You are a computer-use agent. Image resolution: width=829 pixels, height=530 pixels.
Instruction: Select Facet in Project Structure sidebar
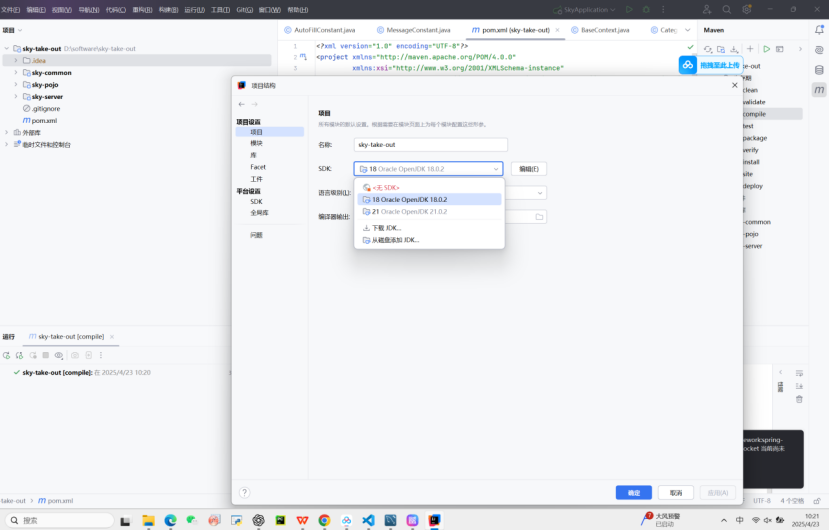point(258,167)
